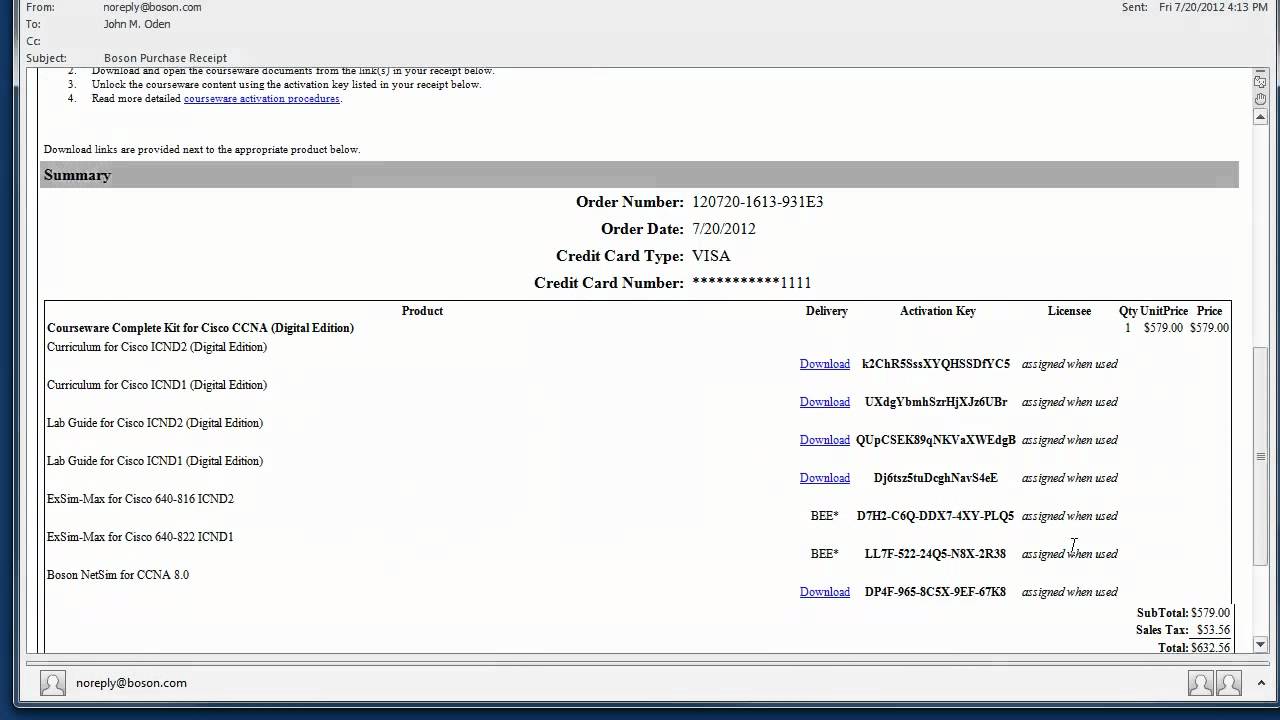Click activation key D7H2-C6Q-DDX7-4XY-PLQ5

pos(935,516)
